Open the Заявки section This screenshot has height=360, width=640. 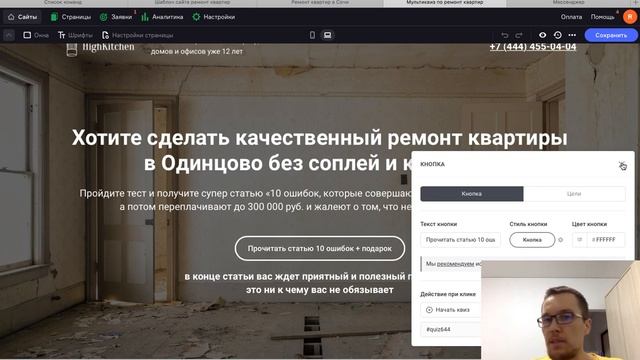tap(116, 17)
